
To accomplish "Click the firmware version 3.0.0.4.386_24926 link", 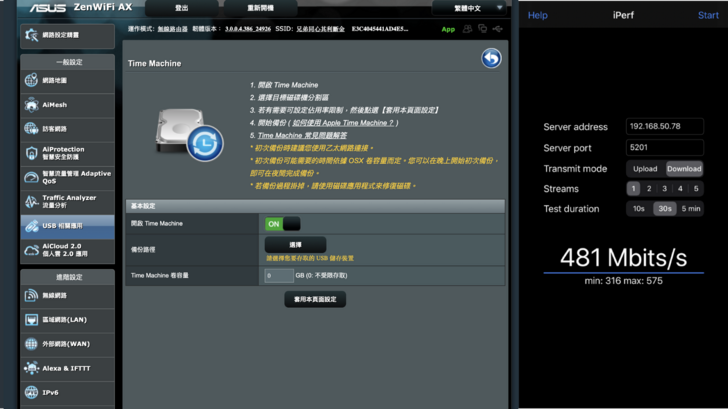I will 248,29.
